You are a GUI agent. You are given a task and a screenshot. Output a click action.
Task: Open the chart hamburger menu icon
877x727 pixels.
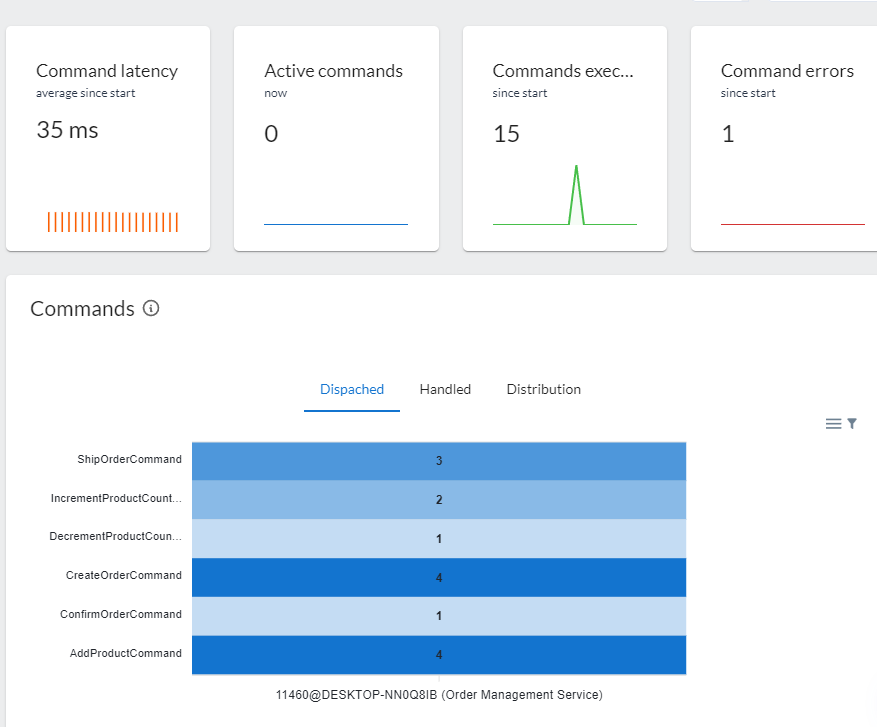coord(833,424)
